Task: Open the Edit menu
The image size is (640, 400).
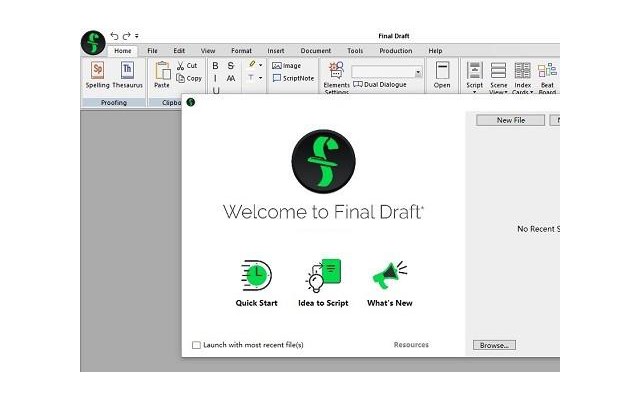Action: coord(179,51)
